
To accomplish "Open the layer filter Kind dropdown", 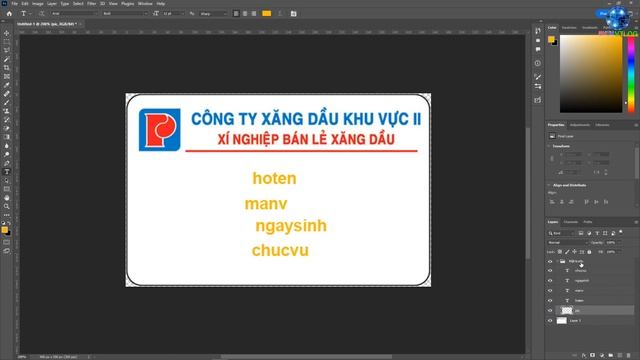I will [x=561, y=233].
